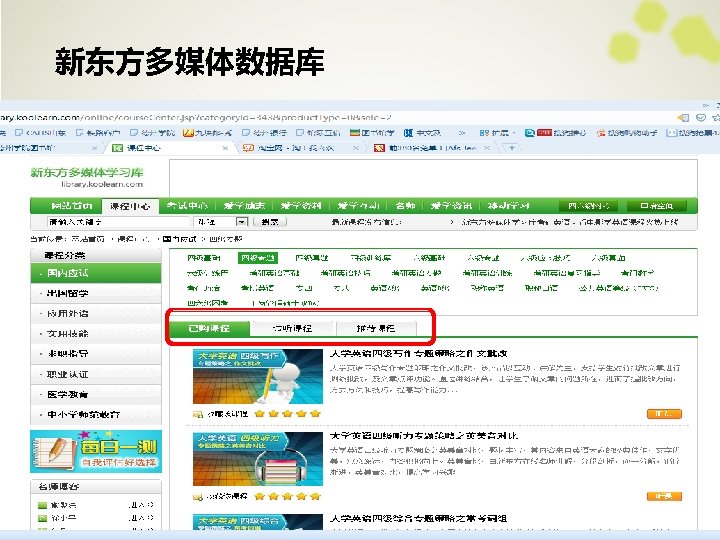Click the search button next to the dropdown
This screenshot has width=720, height=540.
[270, 222]
